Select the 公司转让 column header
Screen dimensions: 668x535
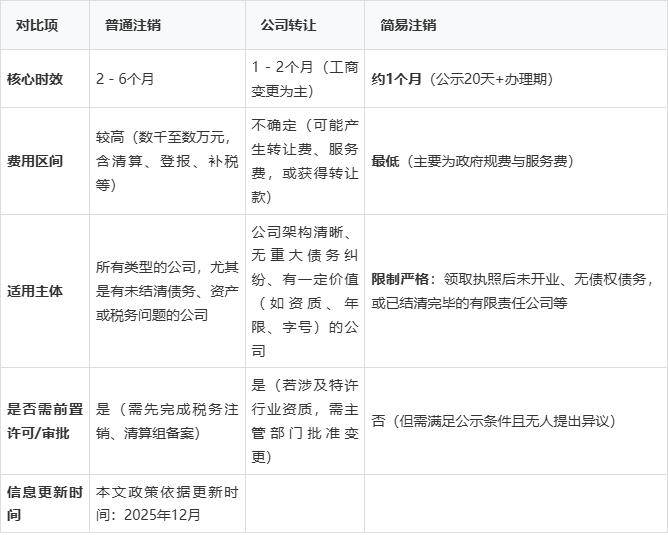tap(305, 25)
